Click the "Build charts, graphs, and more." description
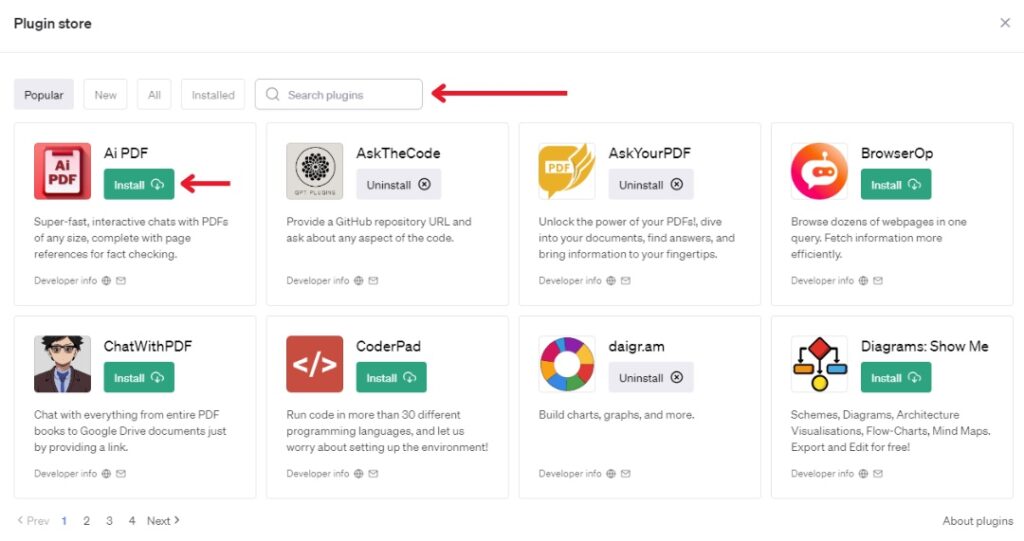Screen dimensions: 1024x541 616,415
